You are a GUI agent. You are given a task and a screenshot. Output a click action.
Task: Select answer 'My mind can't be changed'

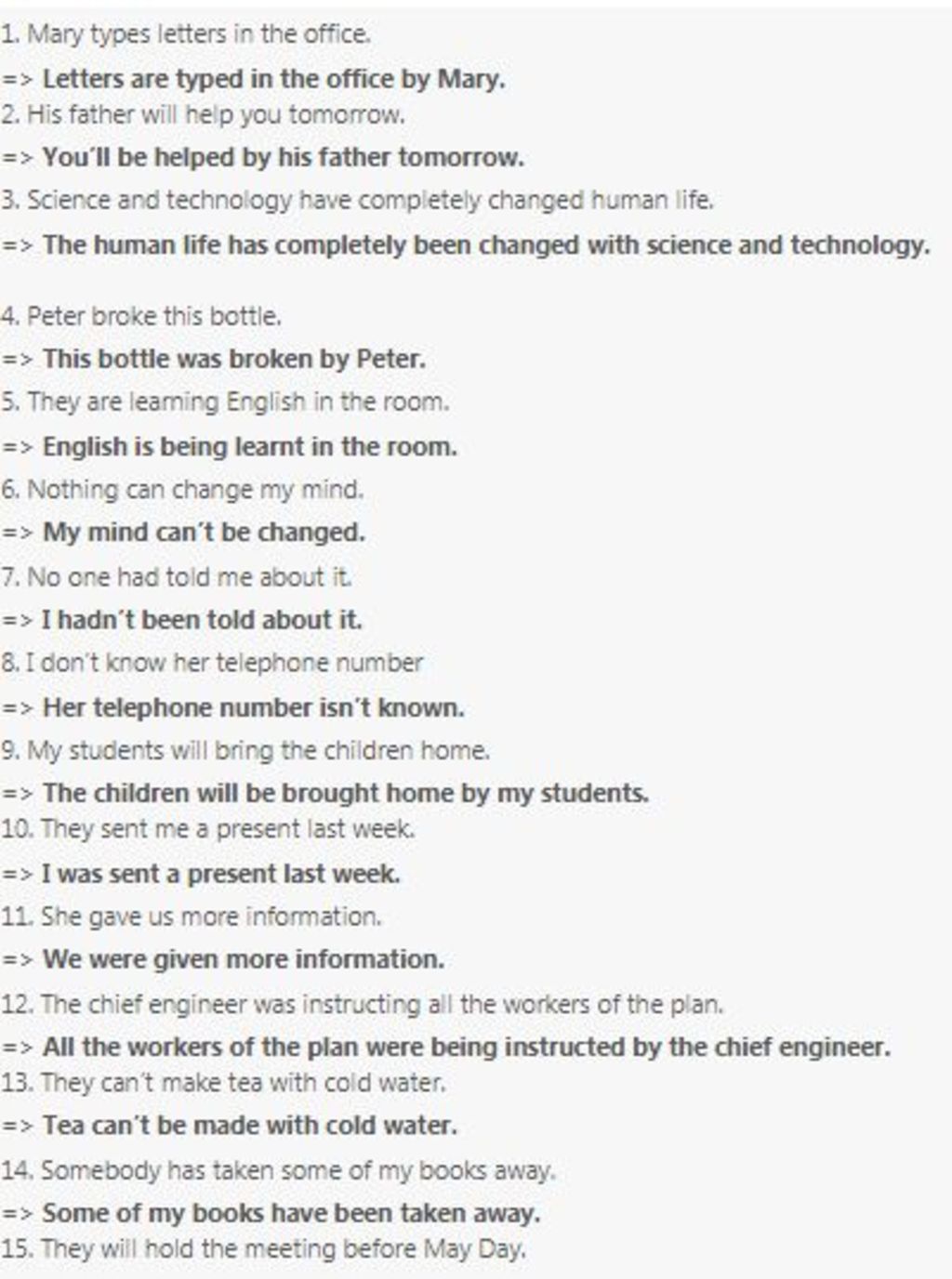(204, 533)
